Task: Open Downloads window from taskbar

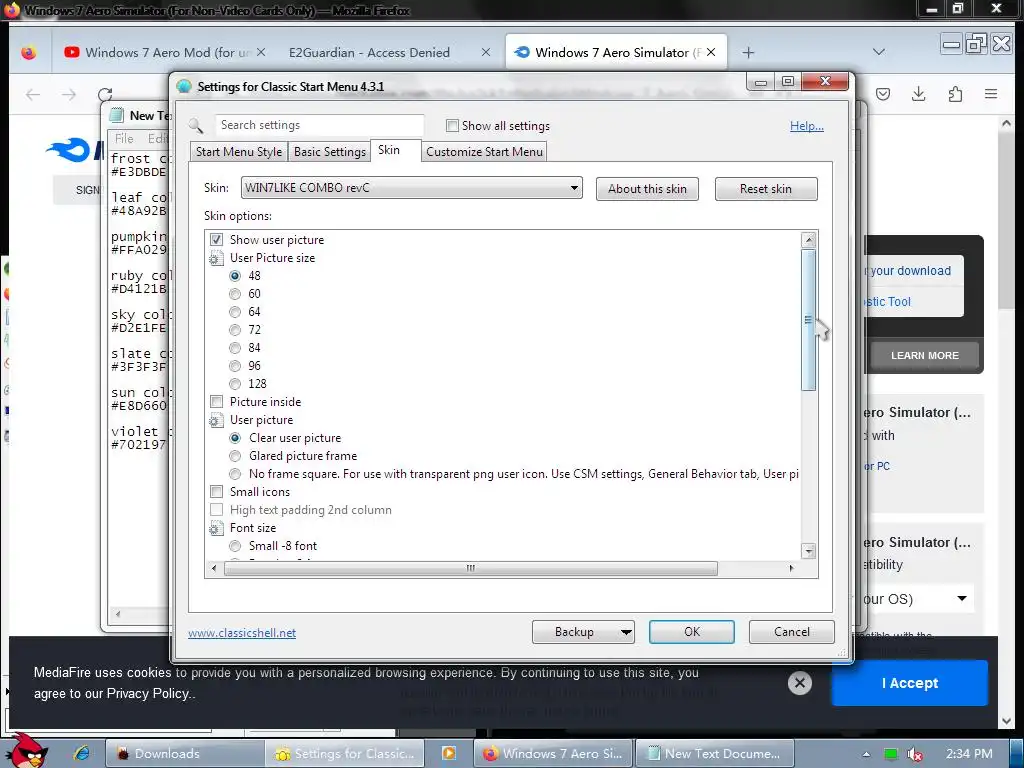Action: pyautogui.click(x=185, y=754)
